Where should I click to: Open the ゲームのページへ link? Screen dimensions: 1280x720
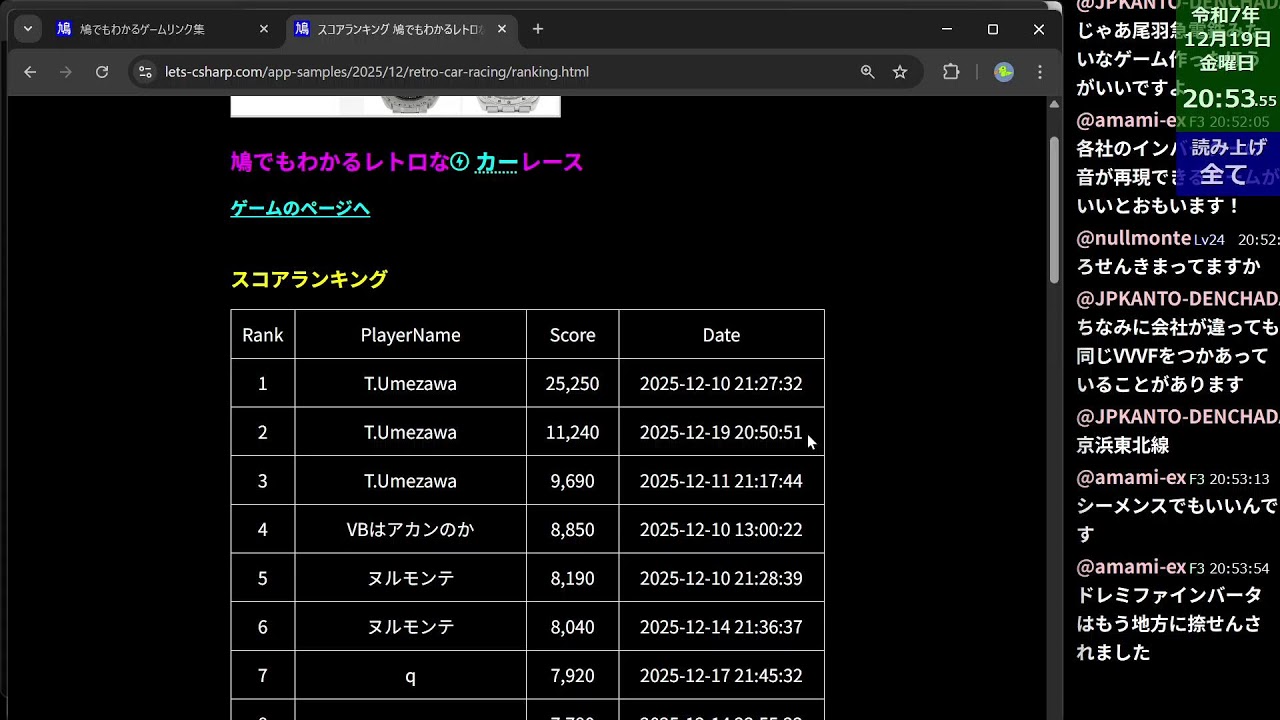(299, 208)
